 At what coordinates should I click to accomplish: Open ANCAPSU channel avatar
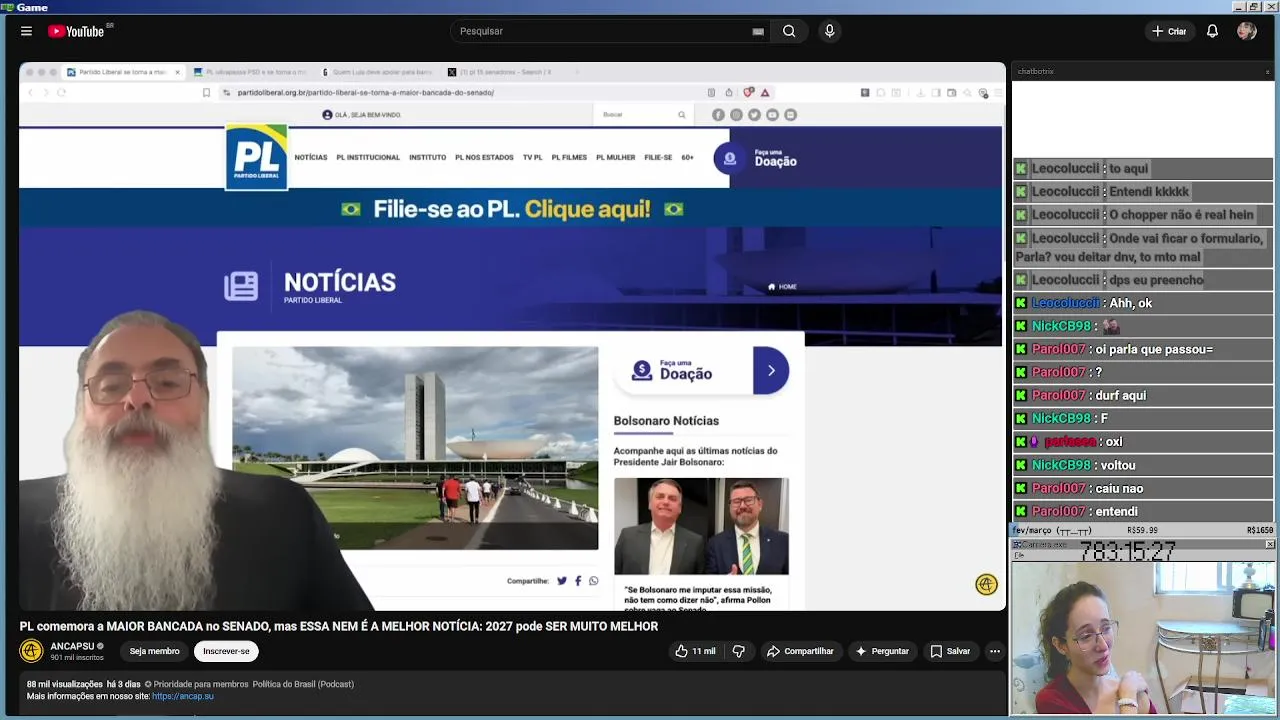coord(31,651)
